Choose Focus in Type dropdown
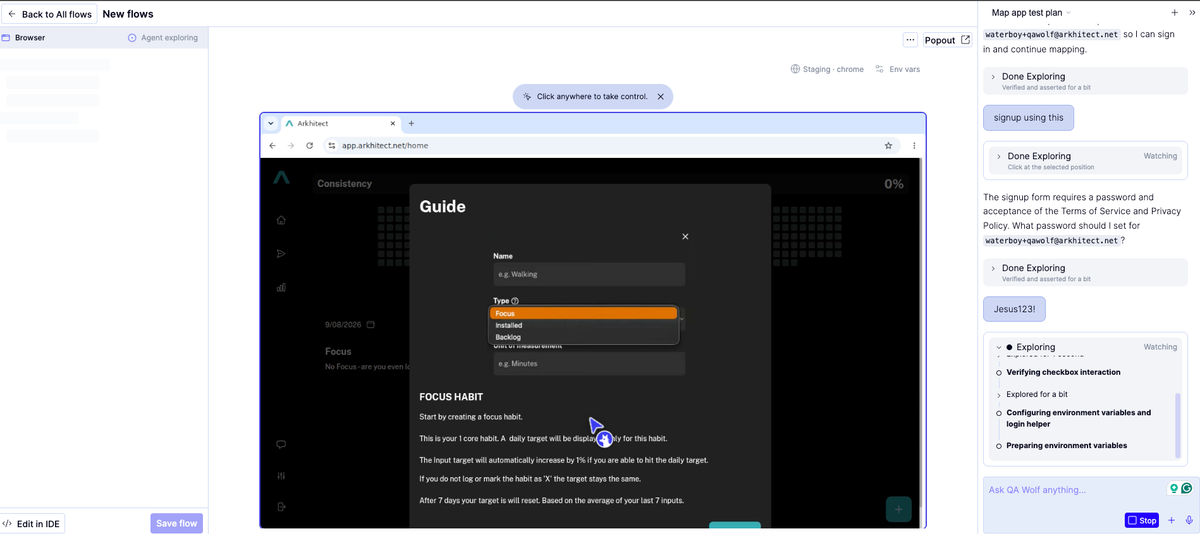The width and height of the screenshot is (1200, 534). click(x=583, y=313)
